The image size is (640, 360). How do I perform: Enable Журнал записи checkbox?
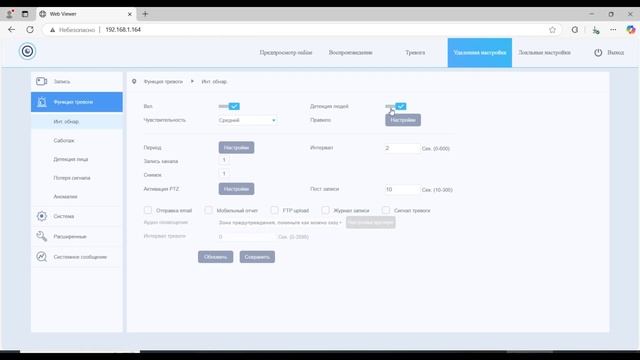coord(325,210)
